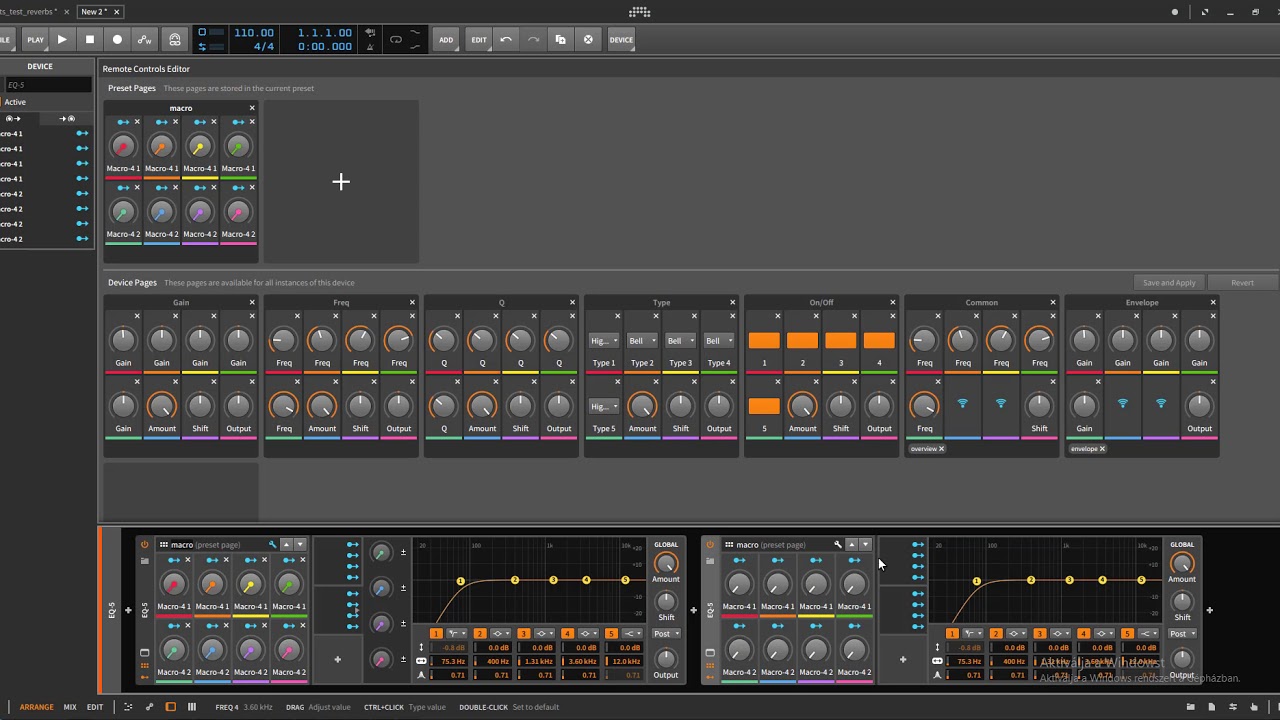The height and width of the screenshot is (720, 1280).
Task: Open the EDIT menu in top toolbar
Action: click(x=479, y=40)
